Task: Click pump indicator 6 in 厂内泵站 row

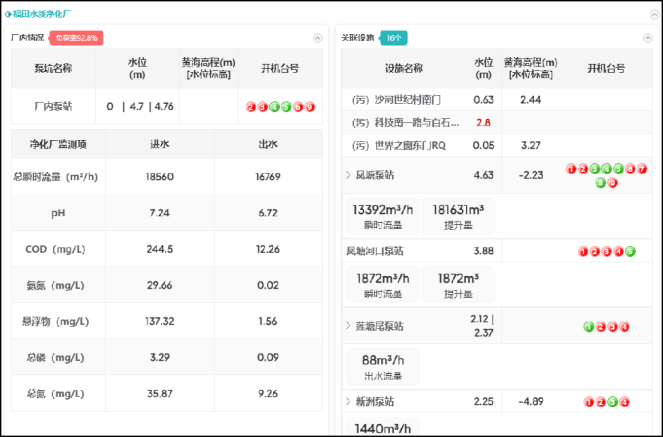Action: (298, 107)
